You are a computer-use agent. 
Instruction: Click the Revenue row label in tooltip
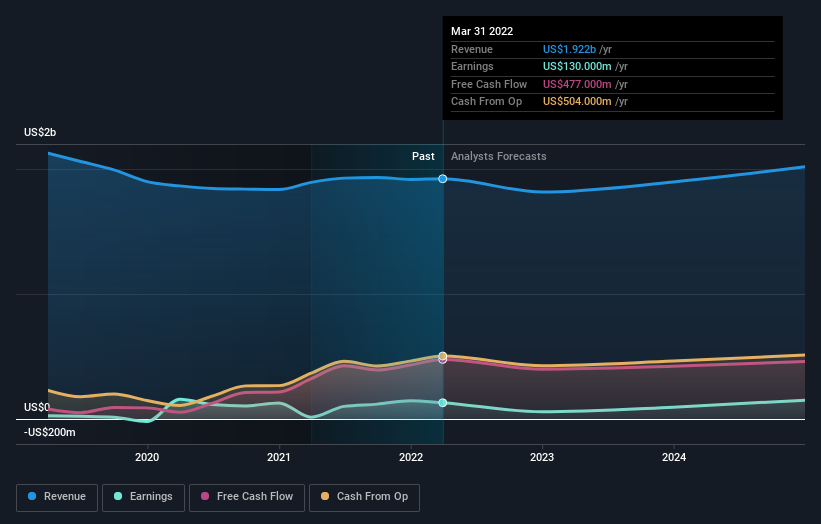point(472,49)
